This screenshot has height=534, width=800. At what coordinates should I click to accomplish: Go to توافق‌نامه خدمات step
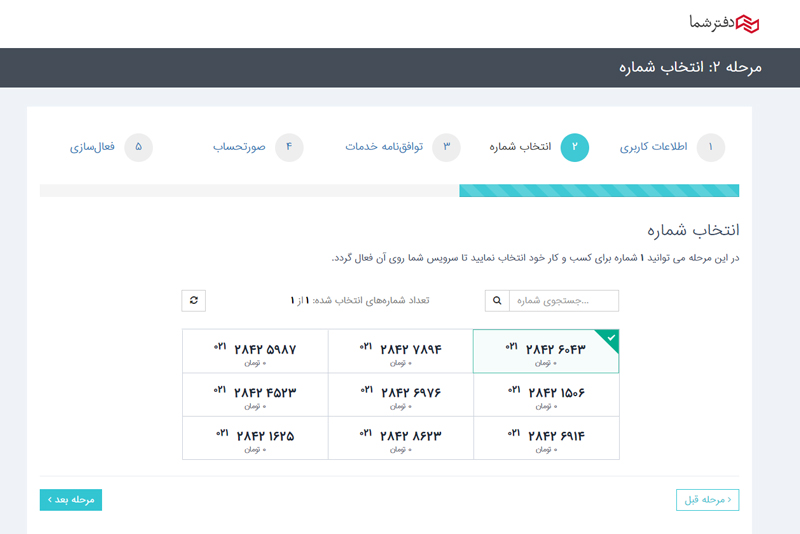(384, 147)
